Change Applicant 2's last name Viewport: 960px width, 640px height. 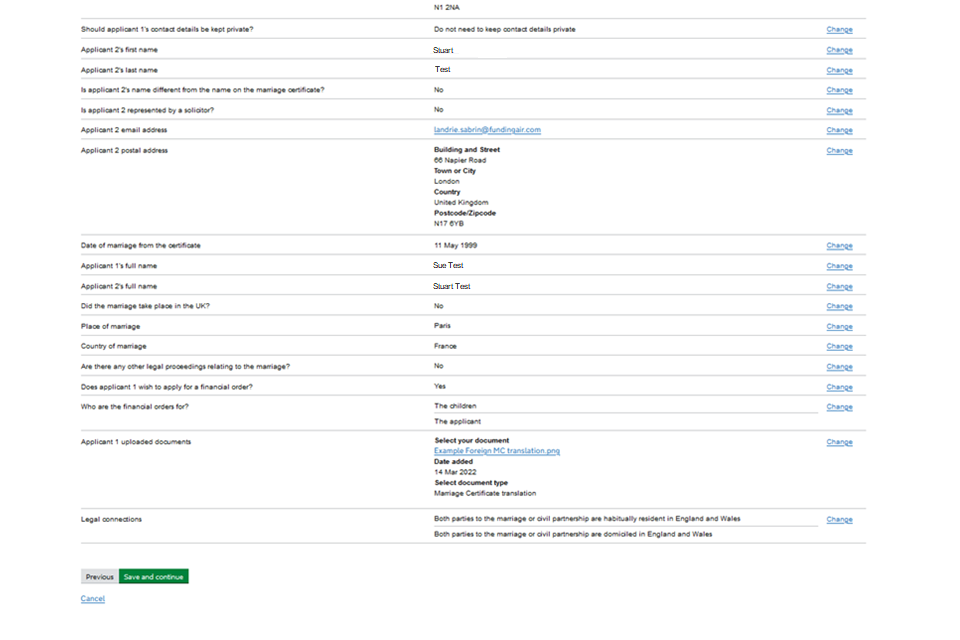[839, 70]
